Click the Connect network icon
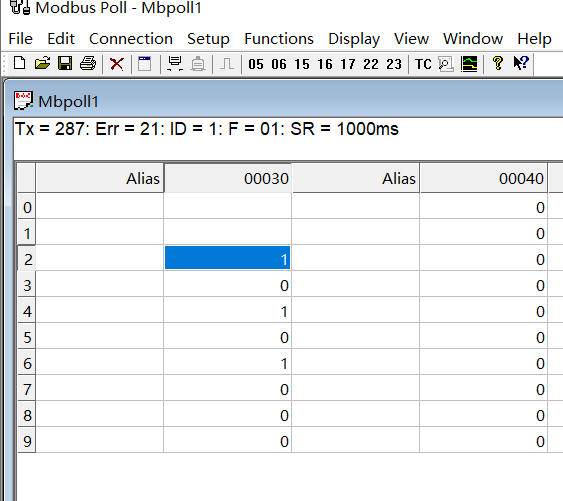The width and height of the screenshot is (563, 501). coord(175,64)
